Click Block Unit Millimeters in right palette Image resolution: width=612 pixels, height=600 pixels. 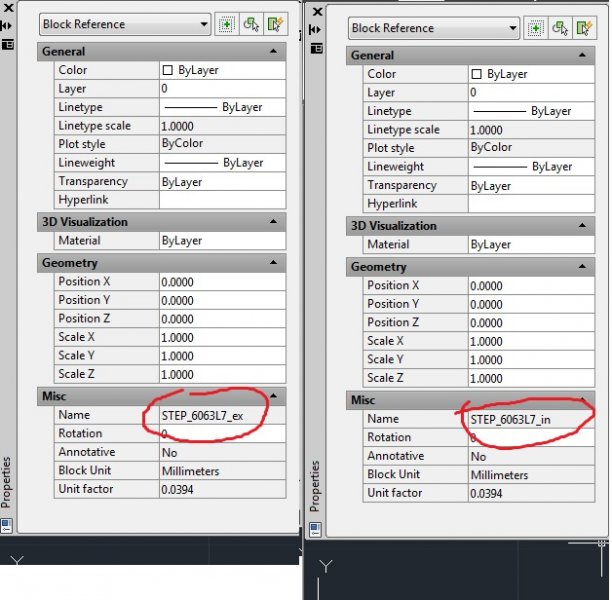coord(532,474)
